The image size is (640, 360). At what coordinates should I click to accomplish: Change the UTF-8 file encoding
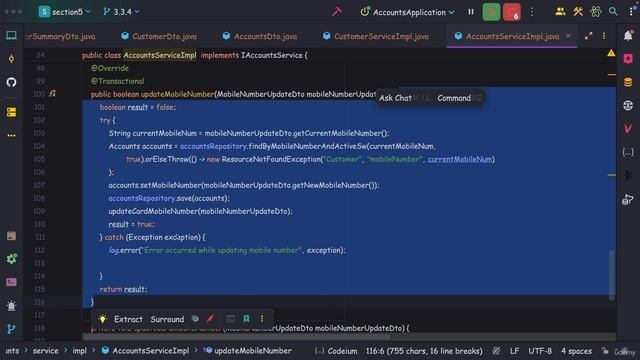(x=540, y=351)
